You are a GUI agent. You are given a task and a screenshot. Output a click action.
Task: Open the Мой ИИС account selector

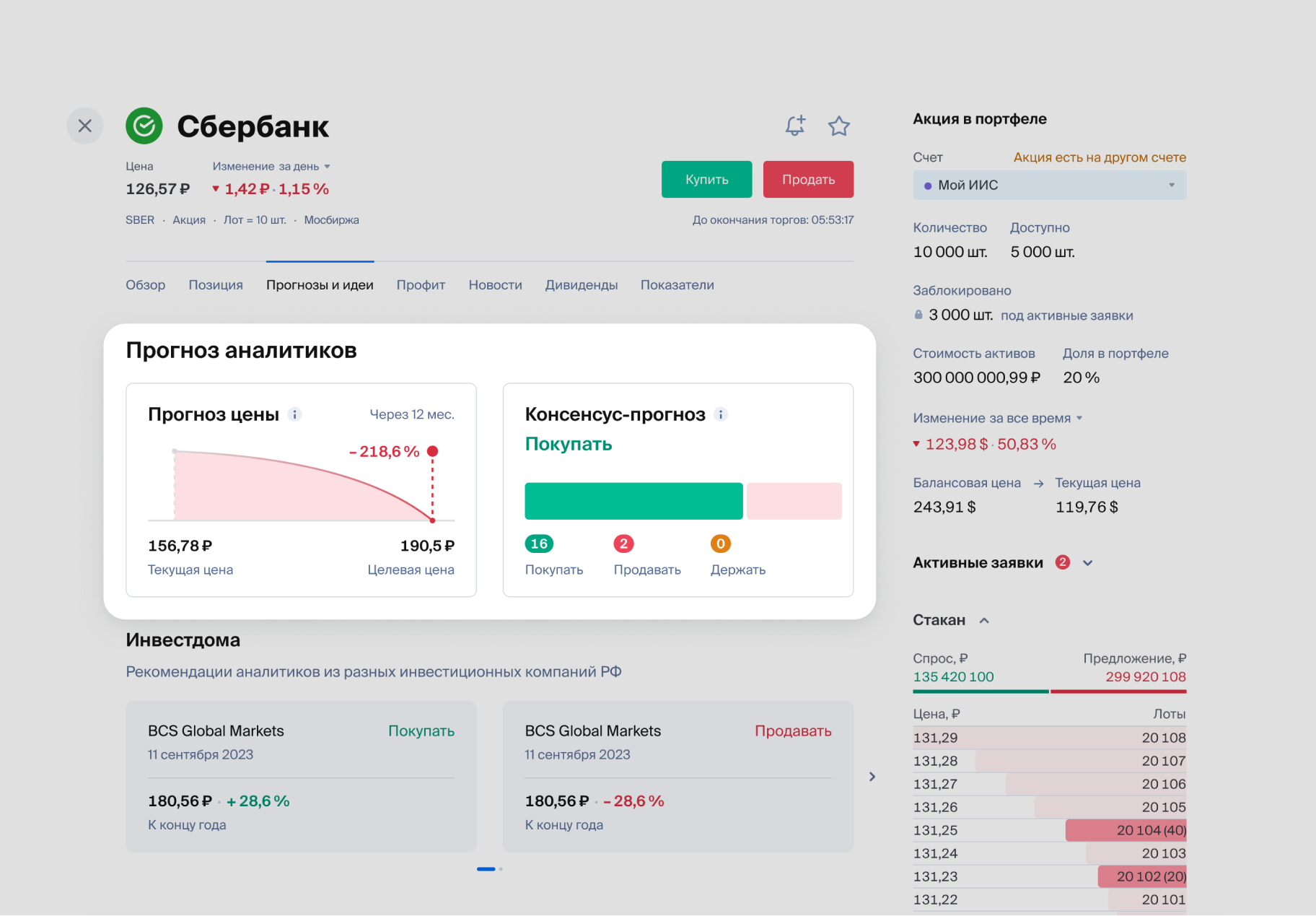[x=1050, y=186]
